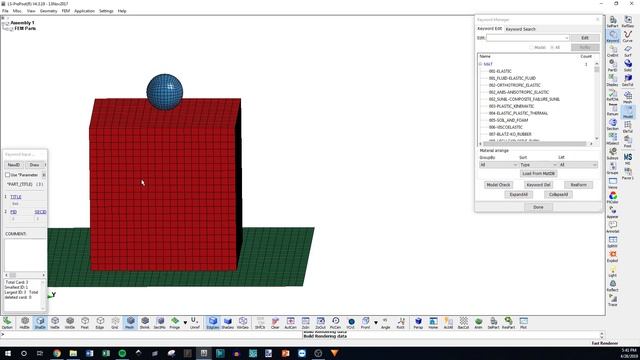Click the BacCol background color icon
This screenshot has height=360, width=640.
(x=463, y=322)
